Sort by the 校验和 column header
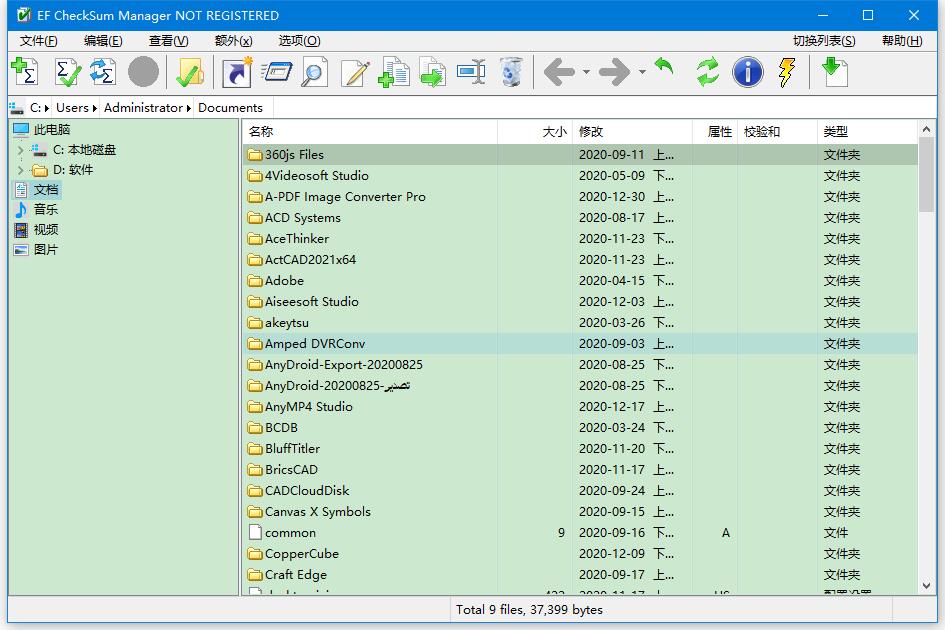Viewport: 945px width, 630px height. [x=777, y=131]
